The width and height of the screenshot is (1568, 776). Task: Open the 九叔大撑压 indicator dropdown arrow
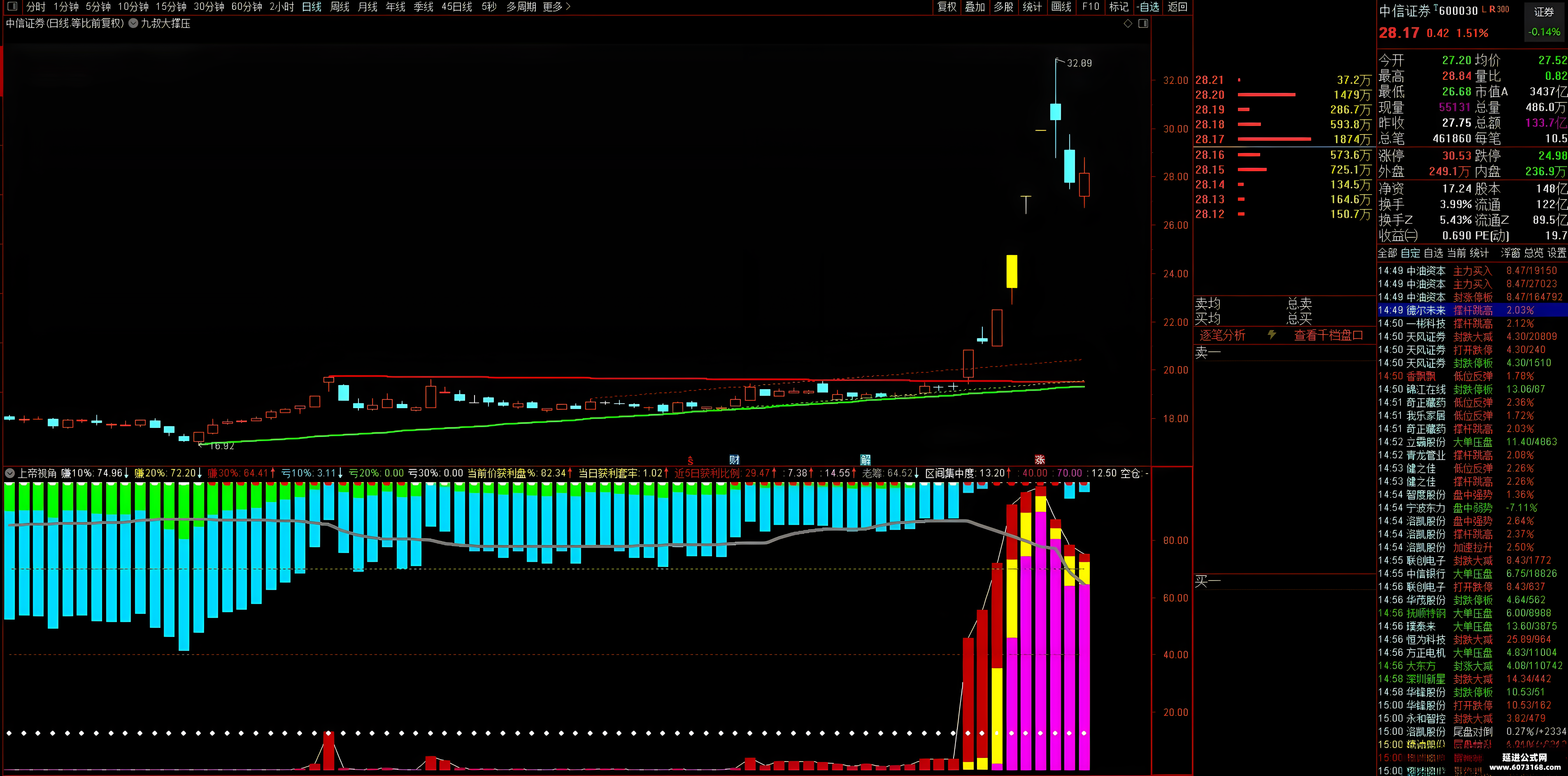point(133,23)
